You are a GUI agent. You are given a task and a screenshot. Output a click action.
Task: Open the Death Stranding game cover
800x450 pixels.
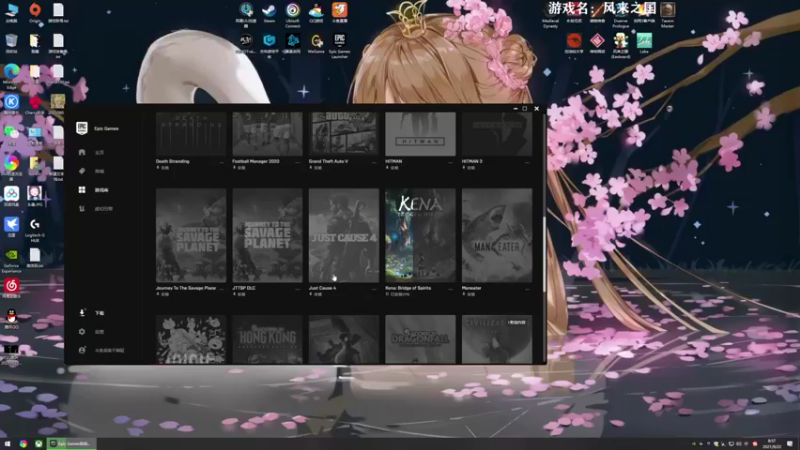[x=191, y=134]
